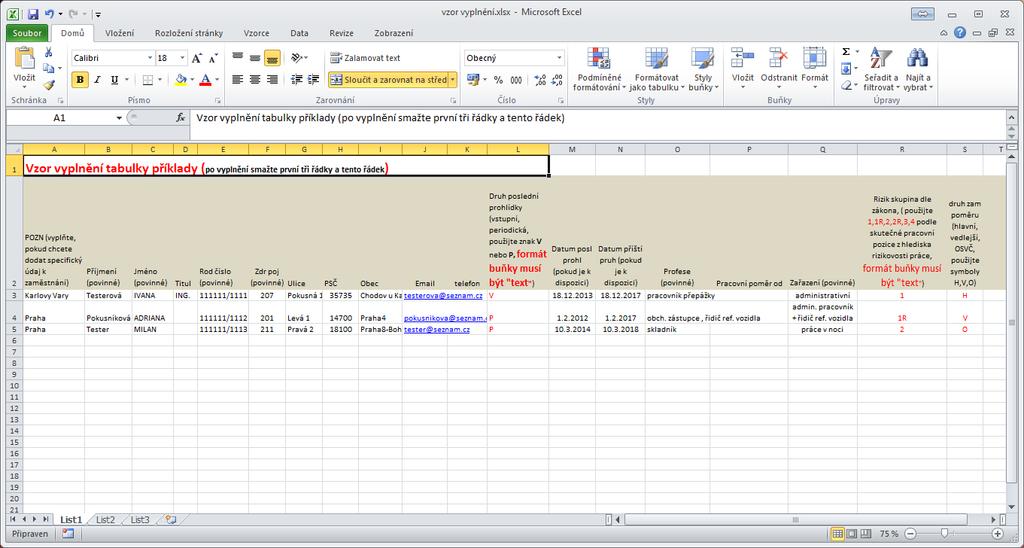The image size is (1024, 548).
Task: Open number format dropdown Obecný
Action: tap(559, 58)
